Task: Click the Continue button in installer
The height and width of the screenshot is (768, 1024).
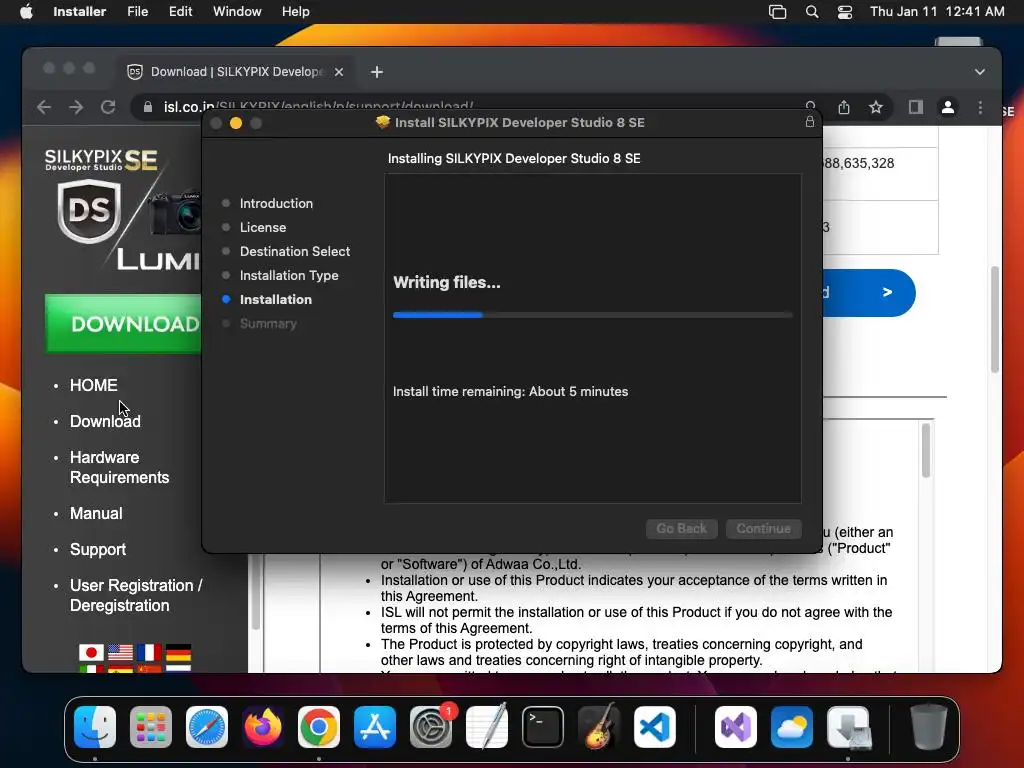Action: pos(763,528)
